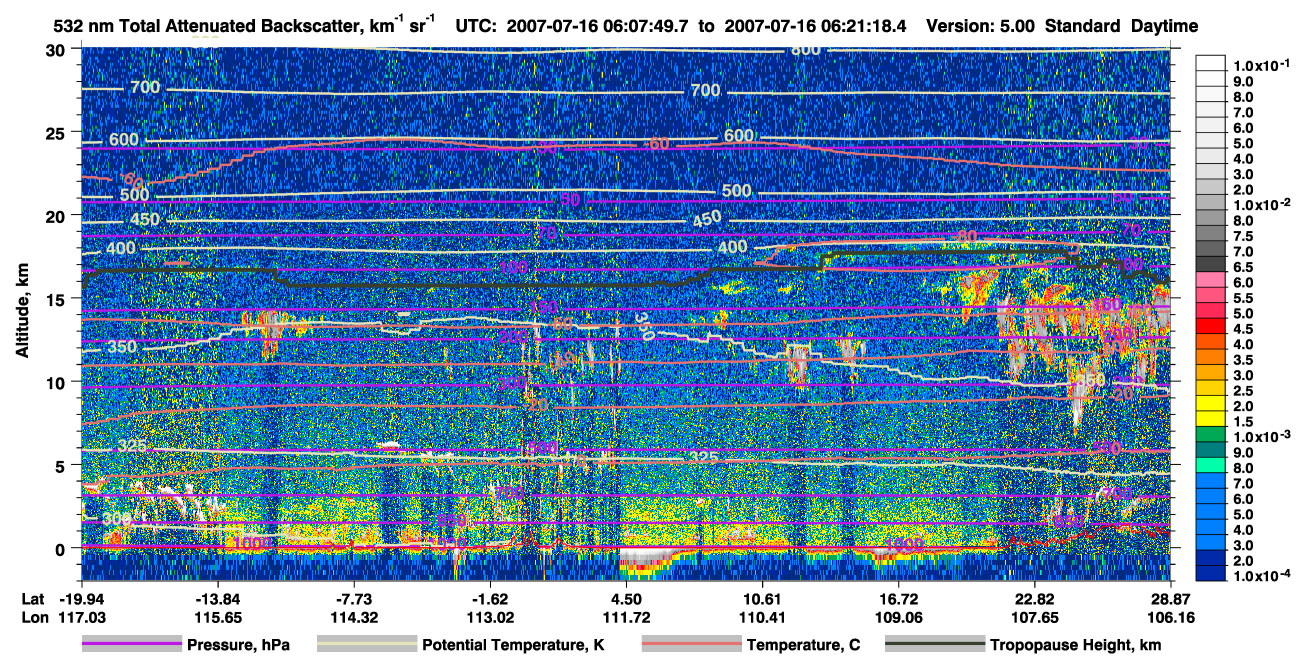Click latitude value 10.61
Screen dimensions: 1300x667
pos(762,597)
